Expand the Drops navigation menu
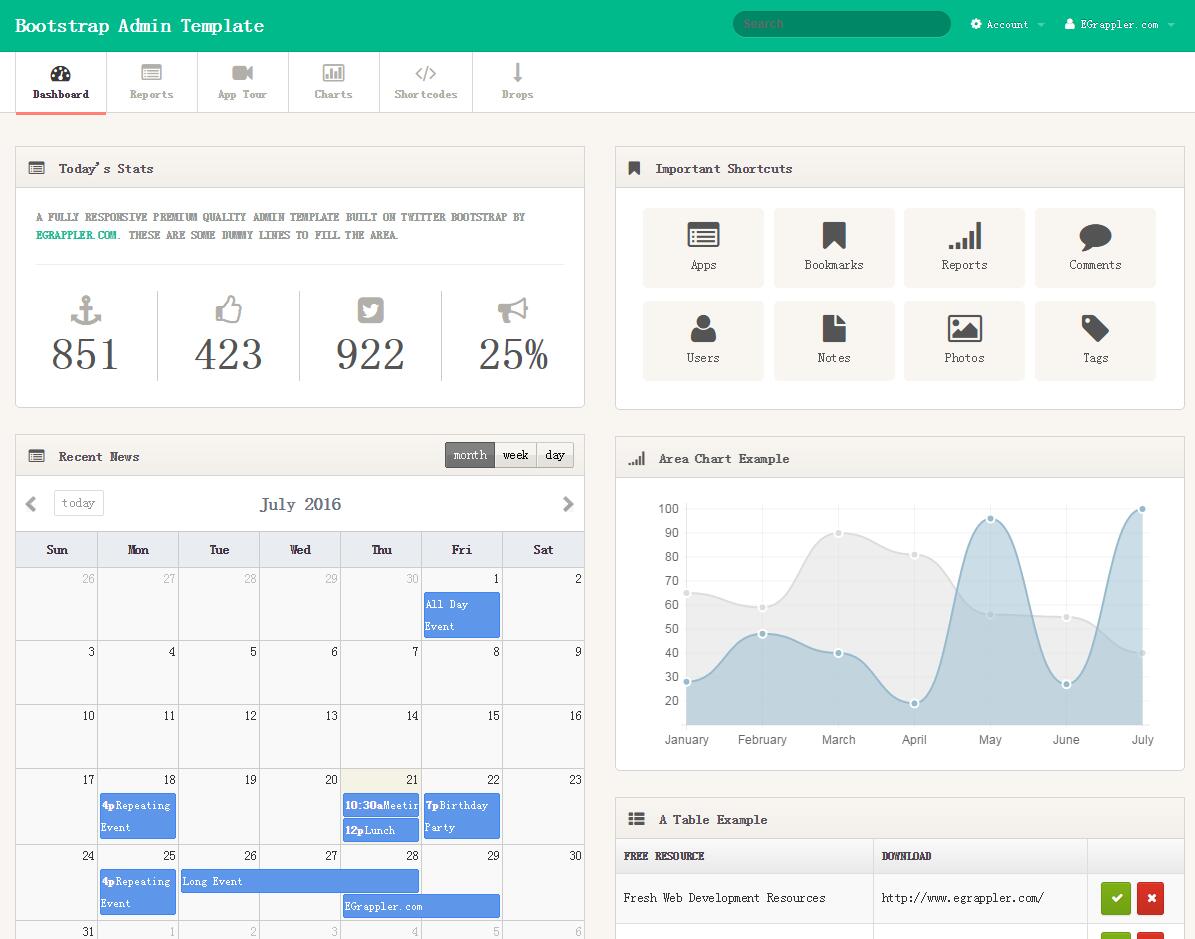Screen dimensions: 1195x939 pyautogui.click(x=517, y=81)
